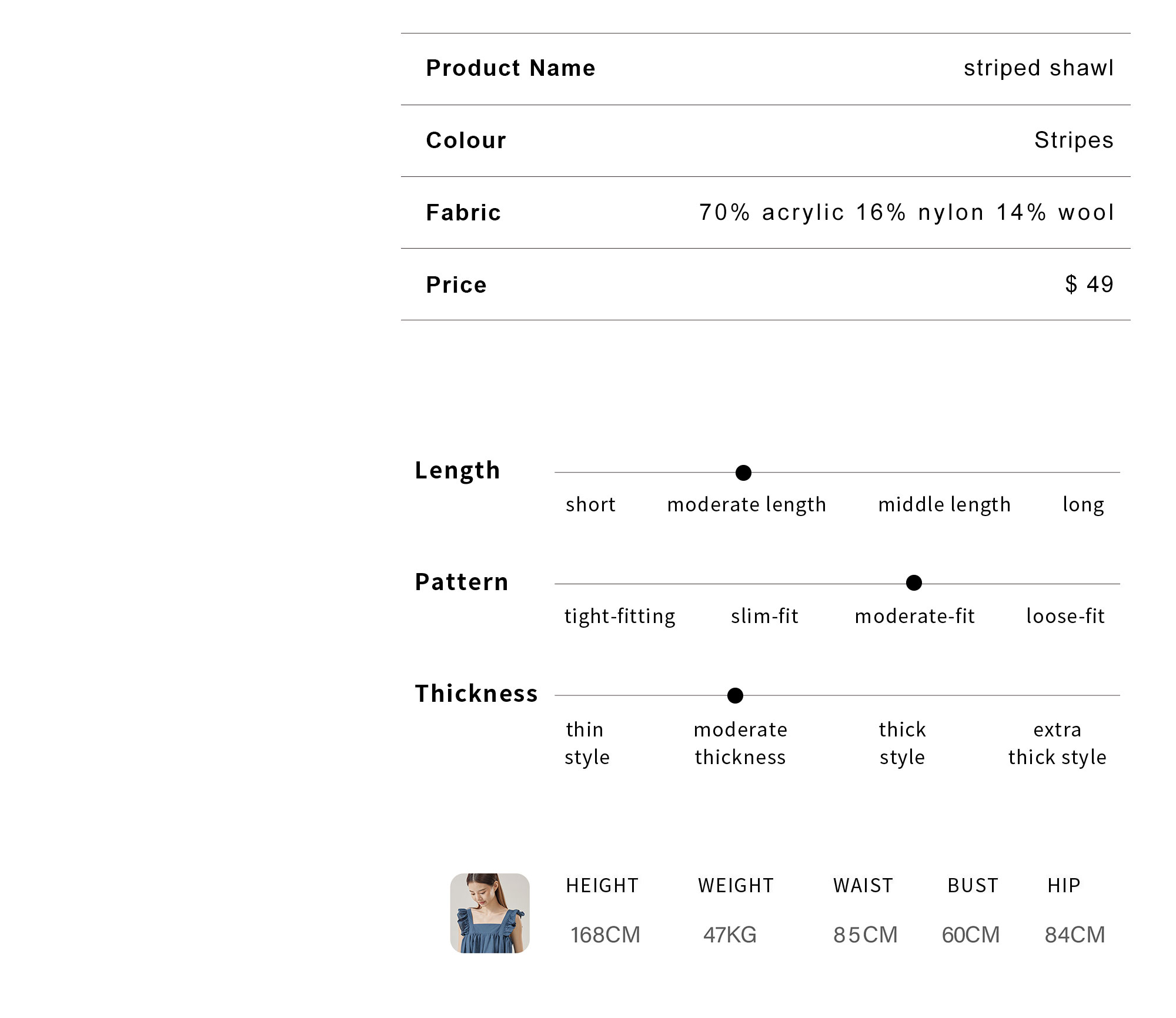Select the 'moderate-fit' label
Viewport: 1176px width, 1018px height.
(x=915, y=616)
